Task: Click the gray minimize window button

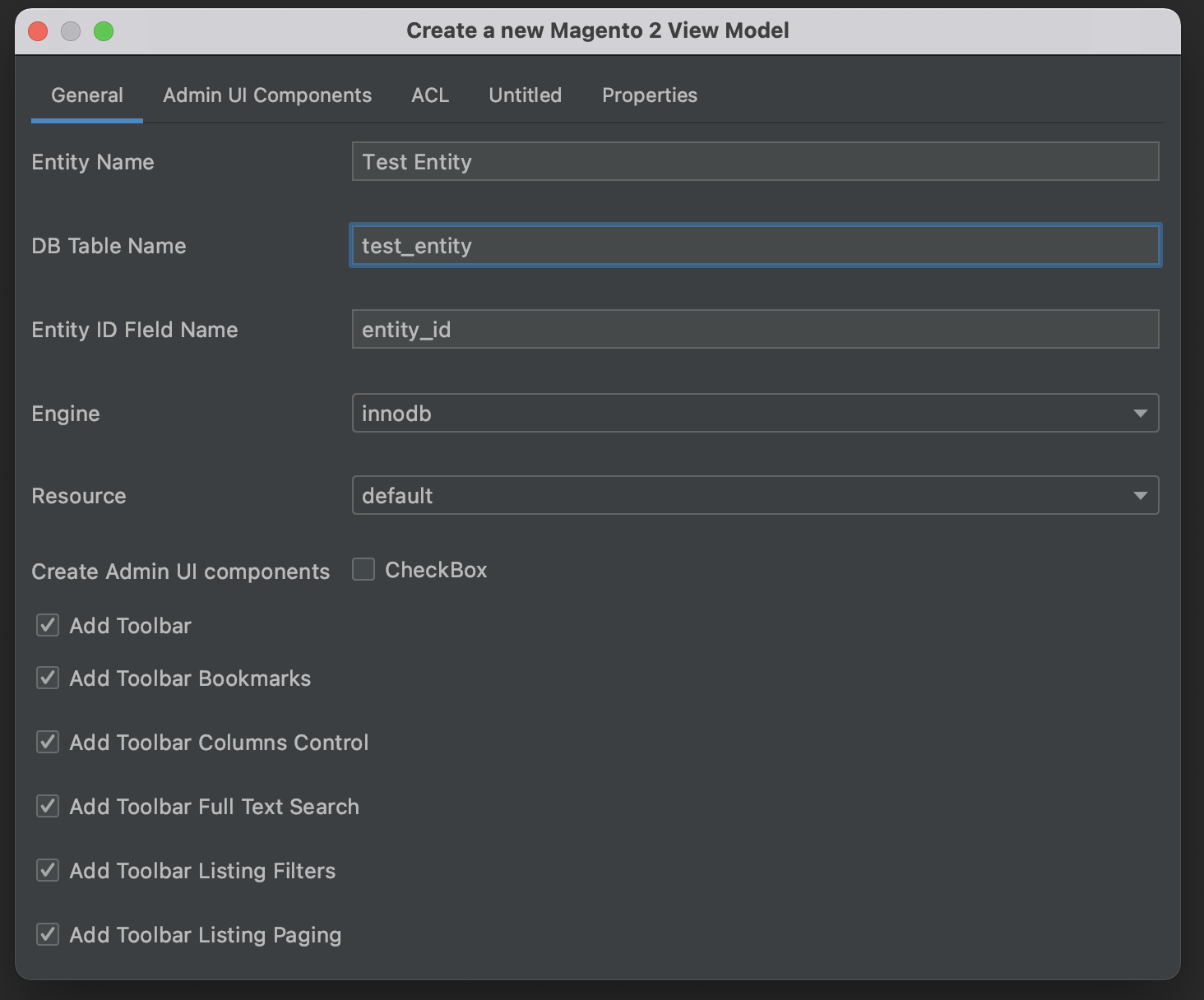Action: pos(71,31)
